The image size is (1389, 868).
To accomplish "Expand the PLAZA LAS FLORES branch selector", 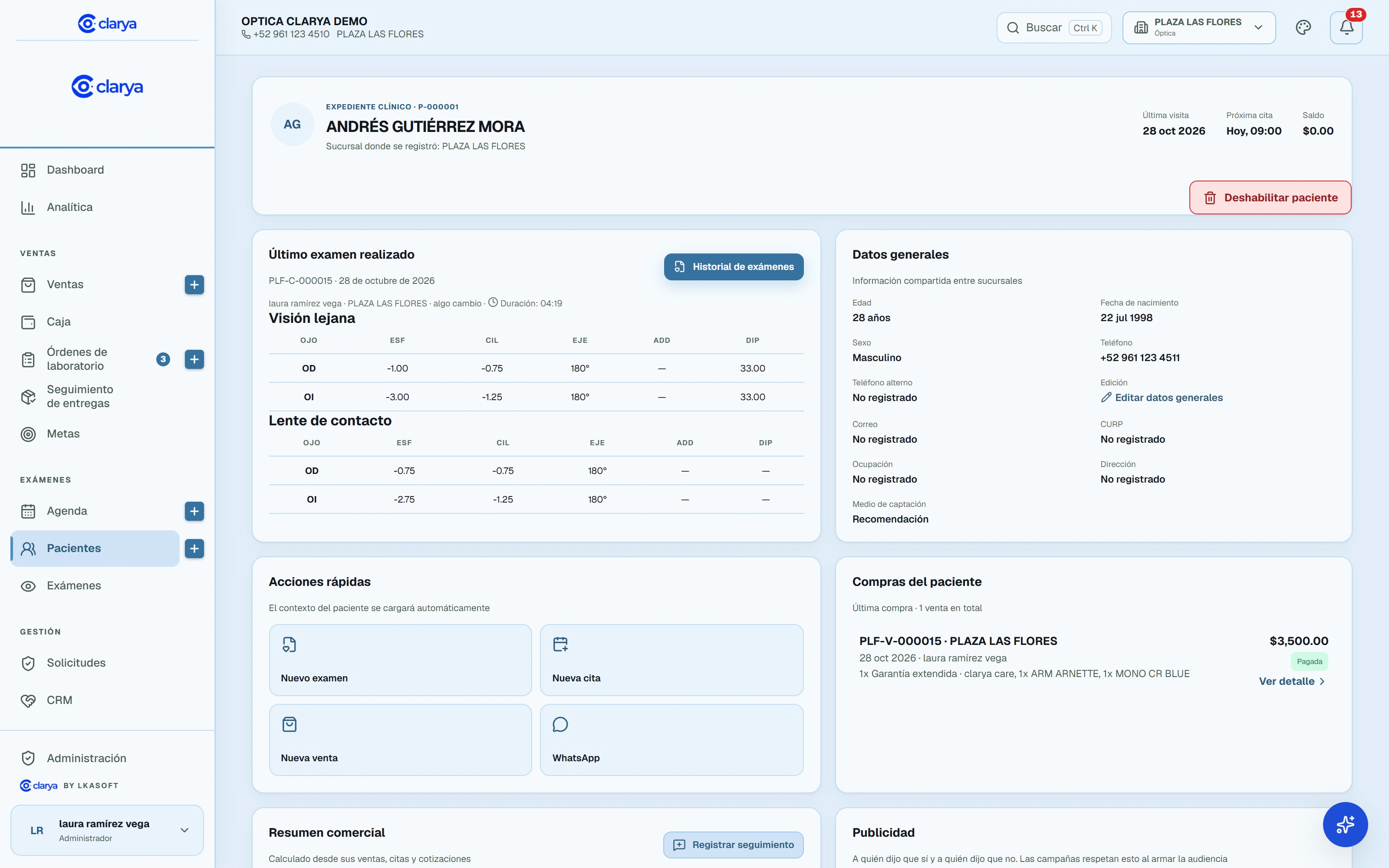I will pos(1198,27).
